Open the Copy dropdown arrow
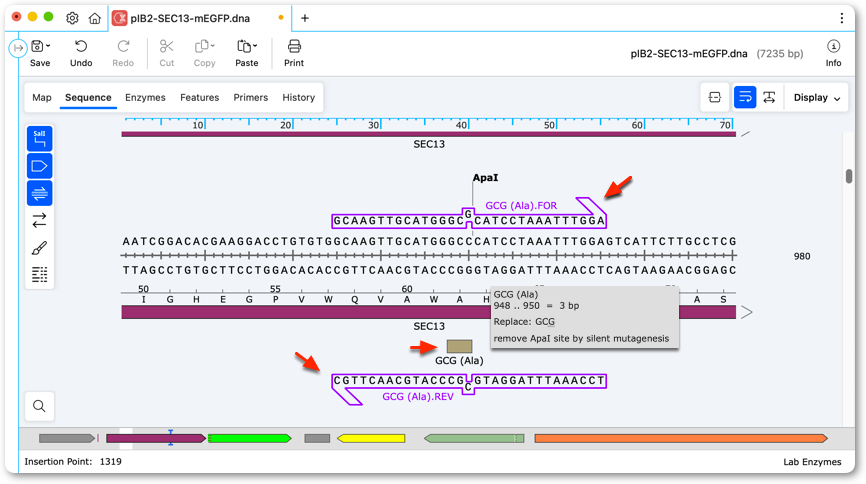 (x=213, y=46)
